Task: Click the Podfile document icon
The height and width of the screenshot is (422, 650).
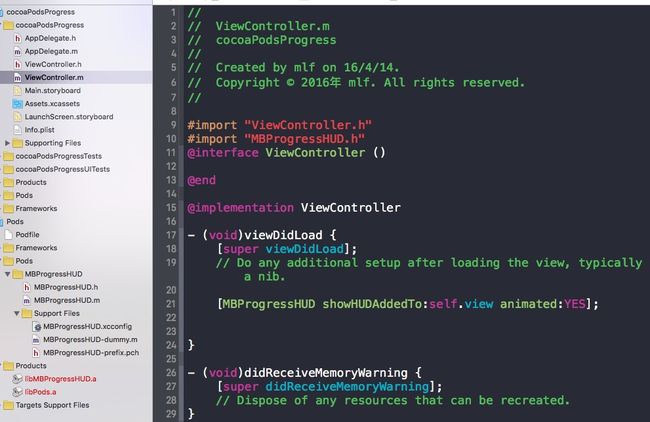Action: (x=8, y=235)
